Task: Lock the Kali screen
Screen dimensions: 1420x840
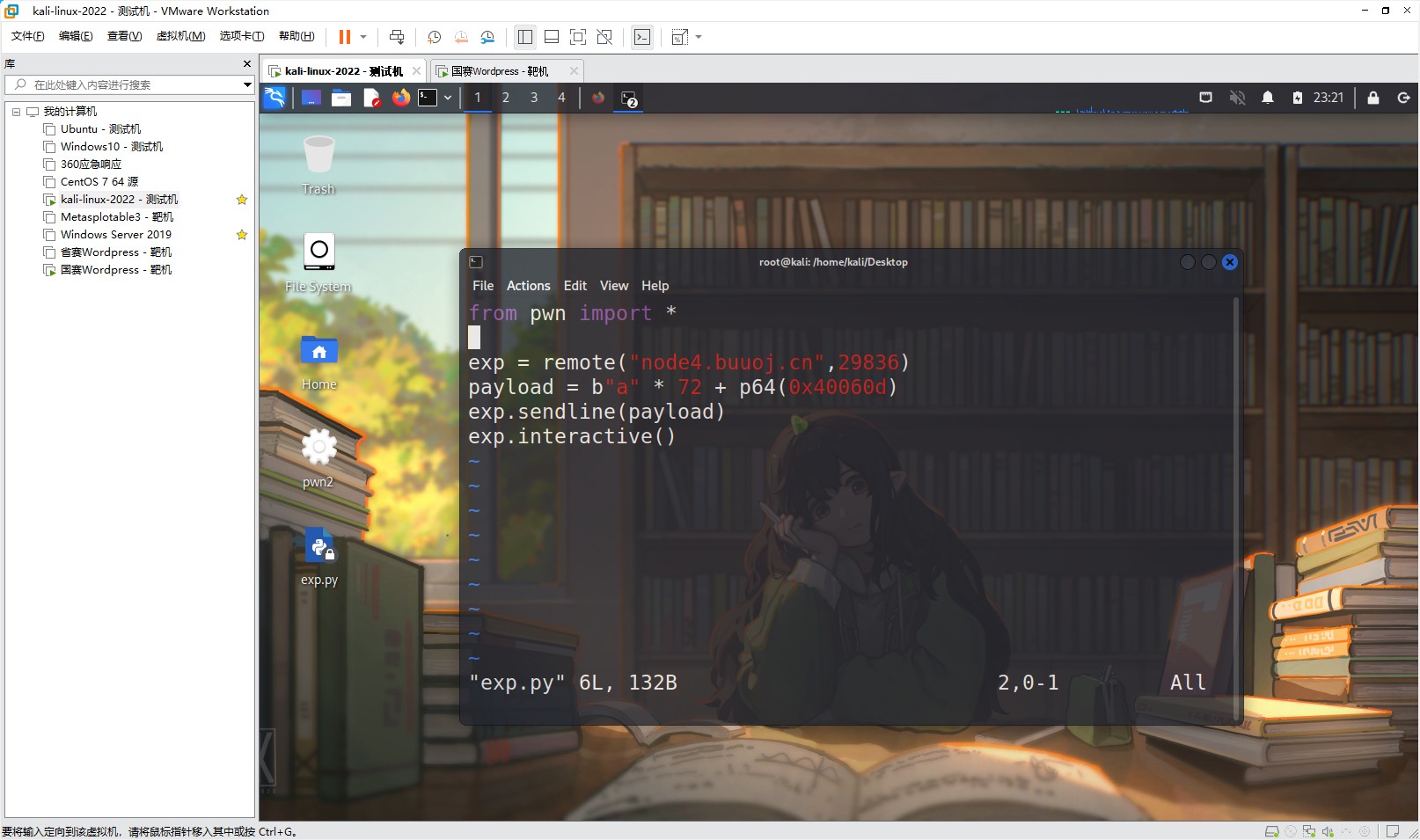Action: pyautogui.click(x=1373, y=98)
